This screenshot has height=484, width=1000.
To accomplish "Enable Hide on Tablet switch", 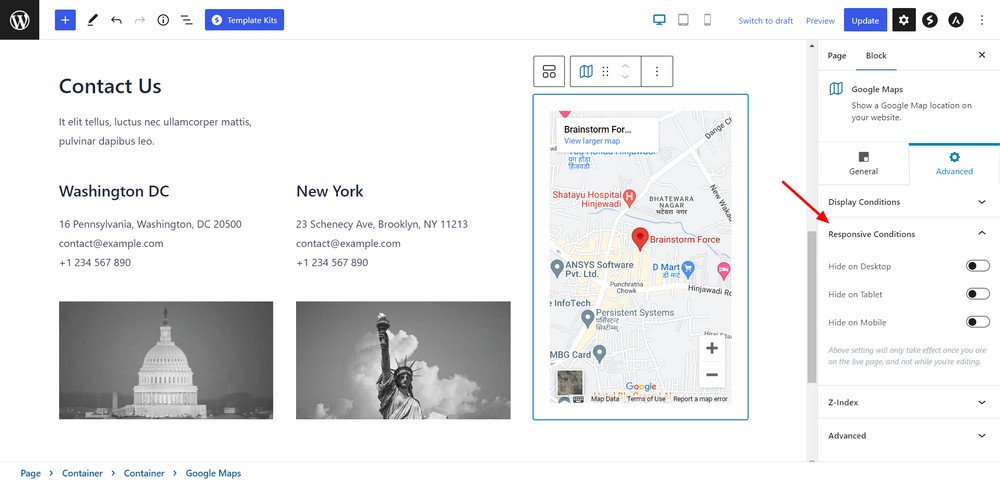I will point(977,294).
